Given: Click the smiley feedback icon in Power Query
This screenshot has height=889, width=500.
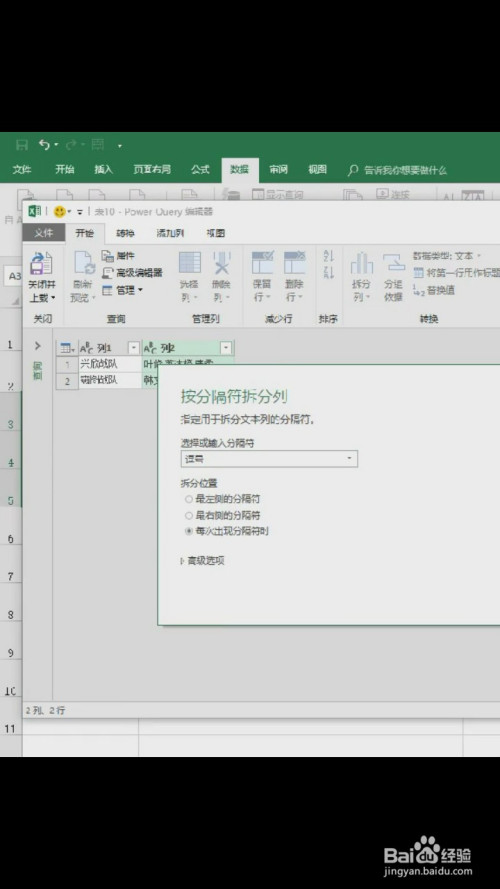Looking at the screenshot, I should (x=59, y=211).
